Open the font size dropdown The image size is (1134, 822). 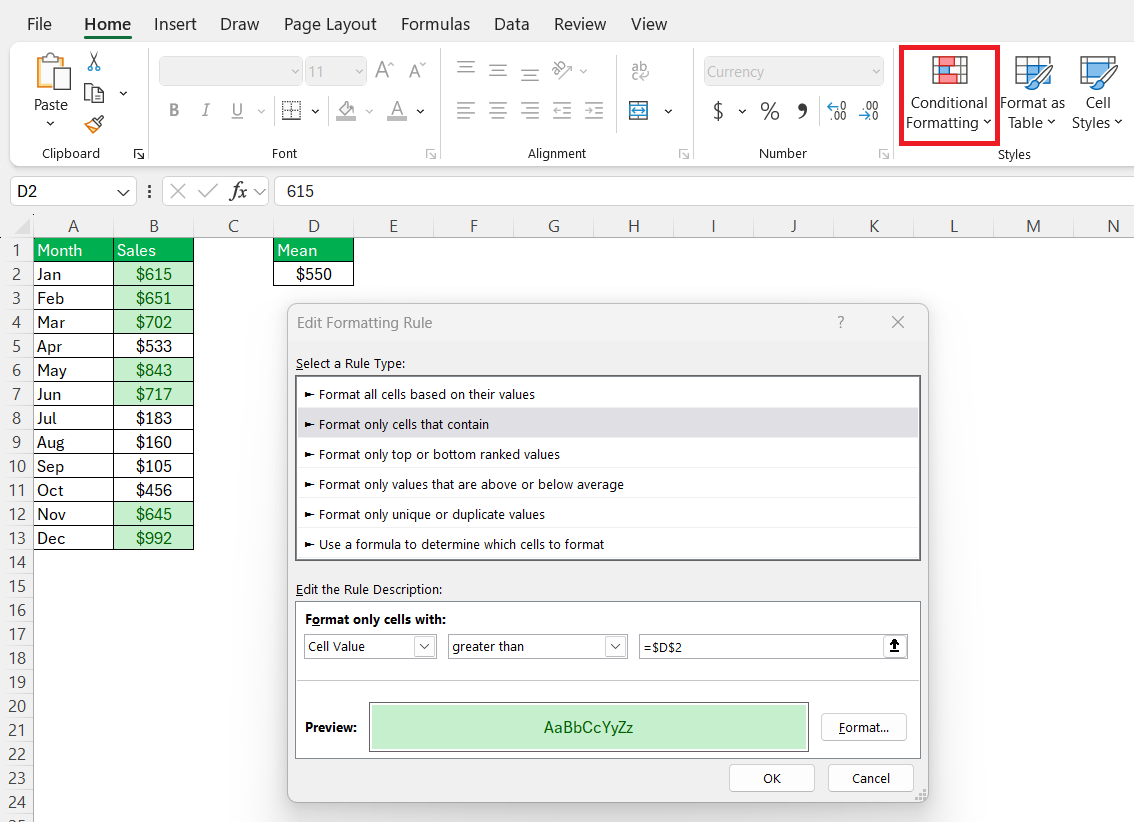tap(359, 72)
